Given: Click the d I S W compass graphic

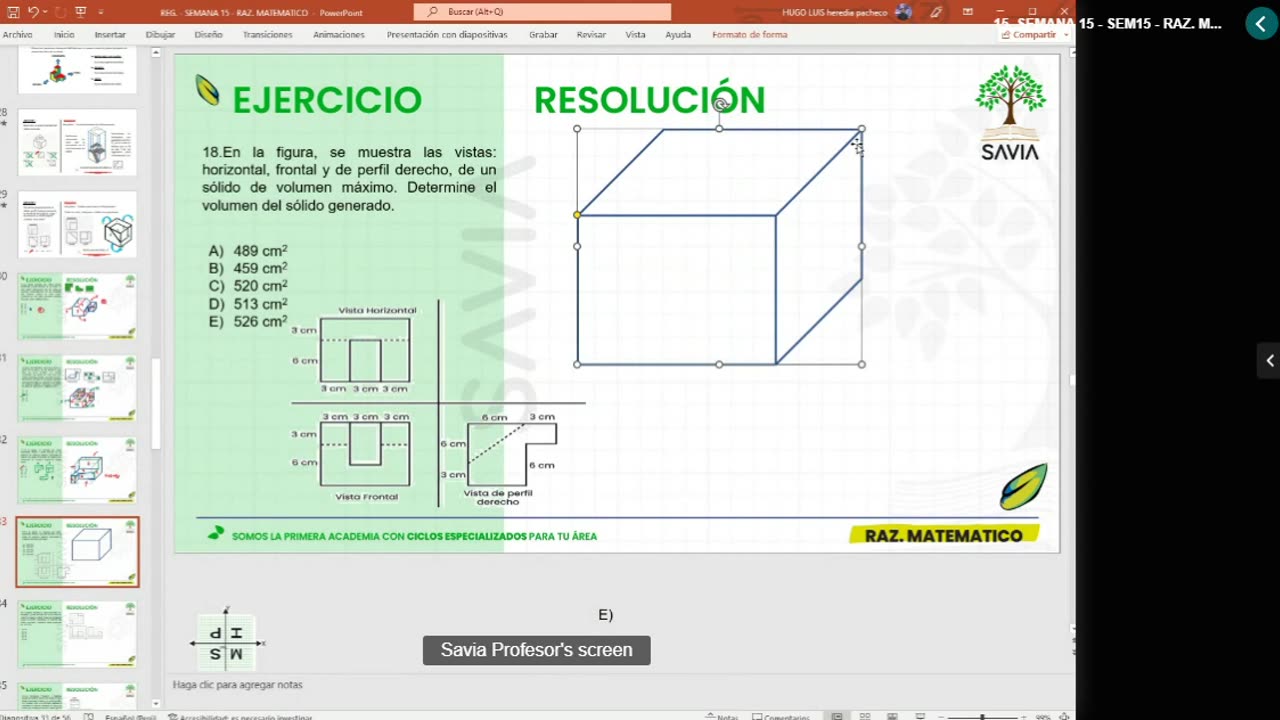Looking at the screenshot, I should click(x=226, y=643).
